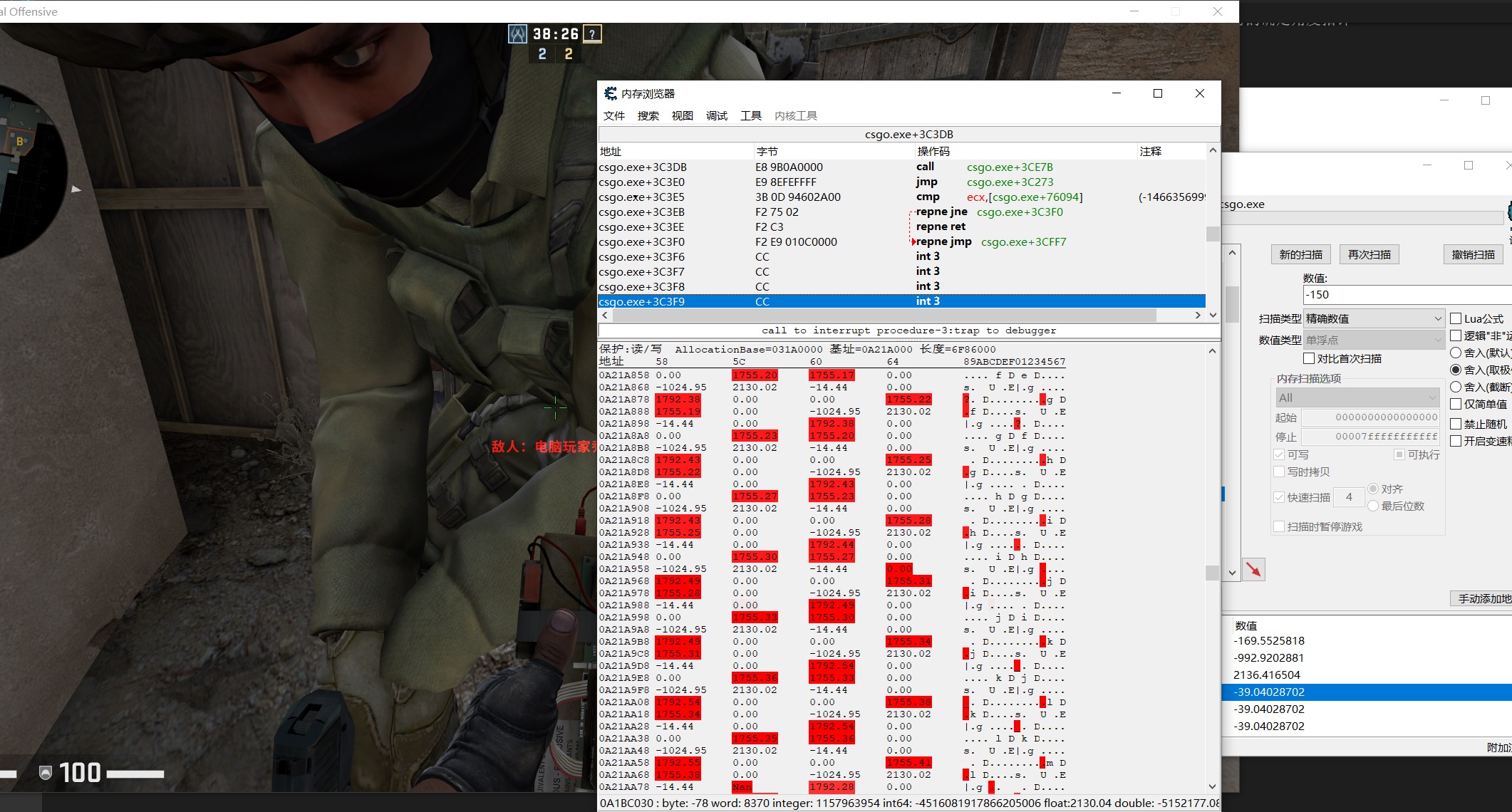Click the armor shield icon beside 100
This screenshot has height=812, width=1512.
click(46, 773)
